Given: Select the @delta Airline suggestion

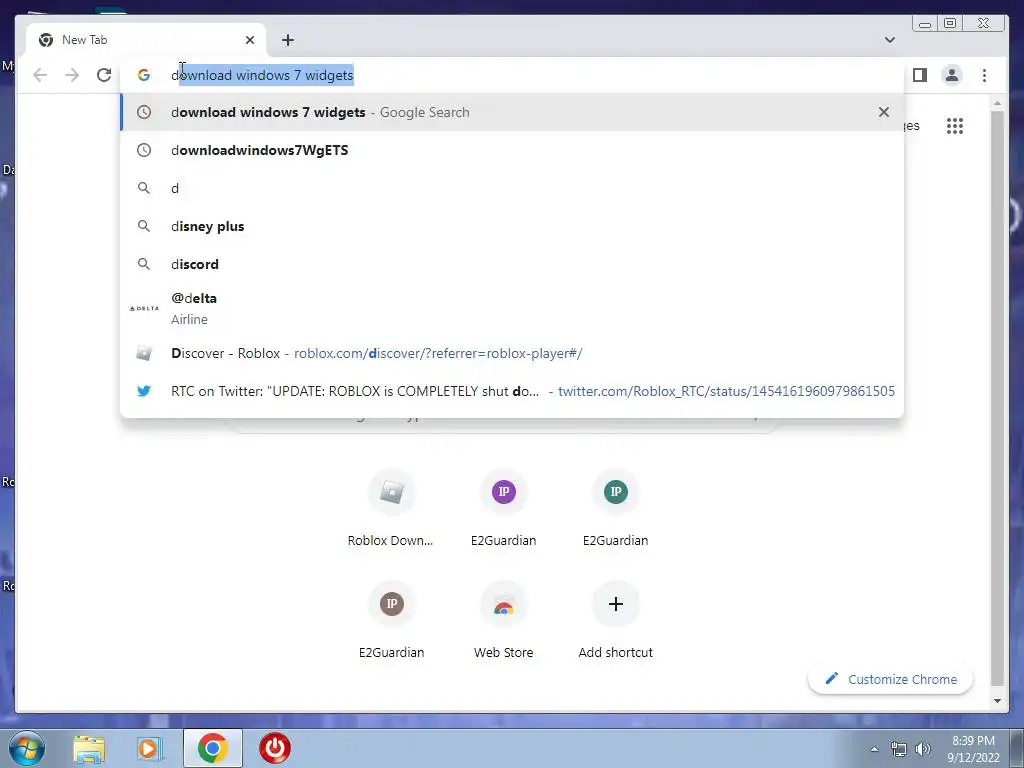Looking at the screenshot, I should [x=512, y=308].
